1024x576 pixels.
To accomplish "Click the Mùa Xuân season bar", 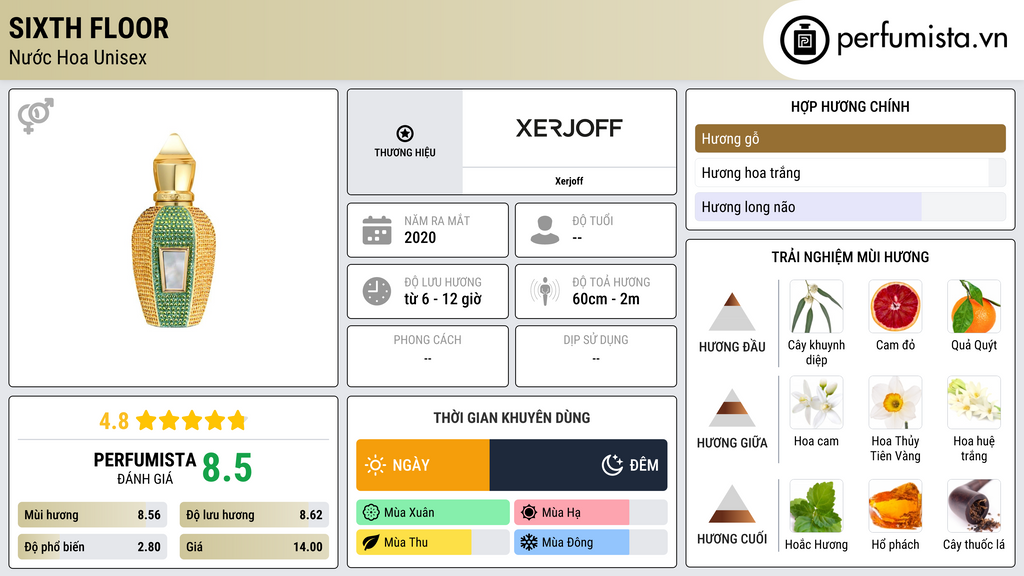I will (x=433, y=513).
